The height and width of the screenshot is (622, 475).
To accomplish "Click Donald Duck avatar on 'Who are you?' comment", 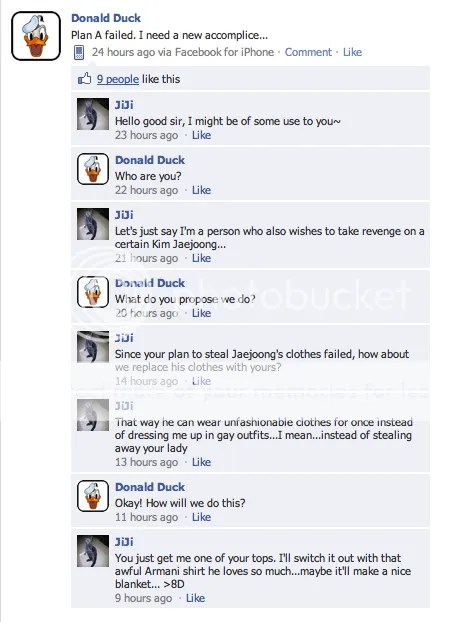I will (93, 169).
